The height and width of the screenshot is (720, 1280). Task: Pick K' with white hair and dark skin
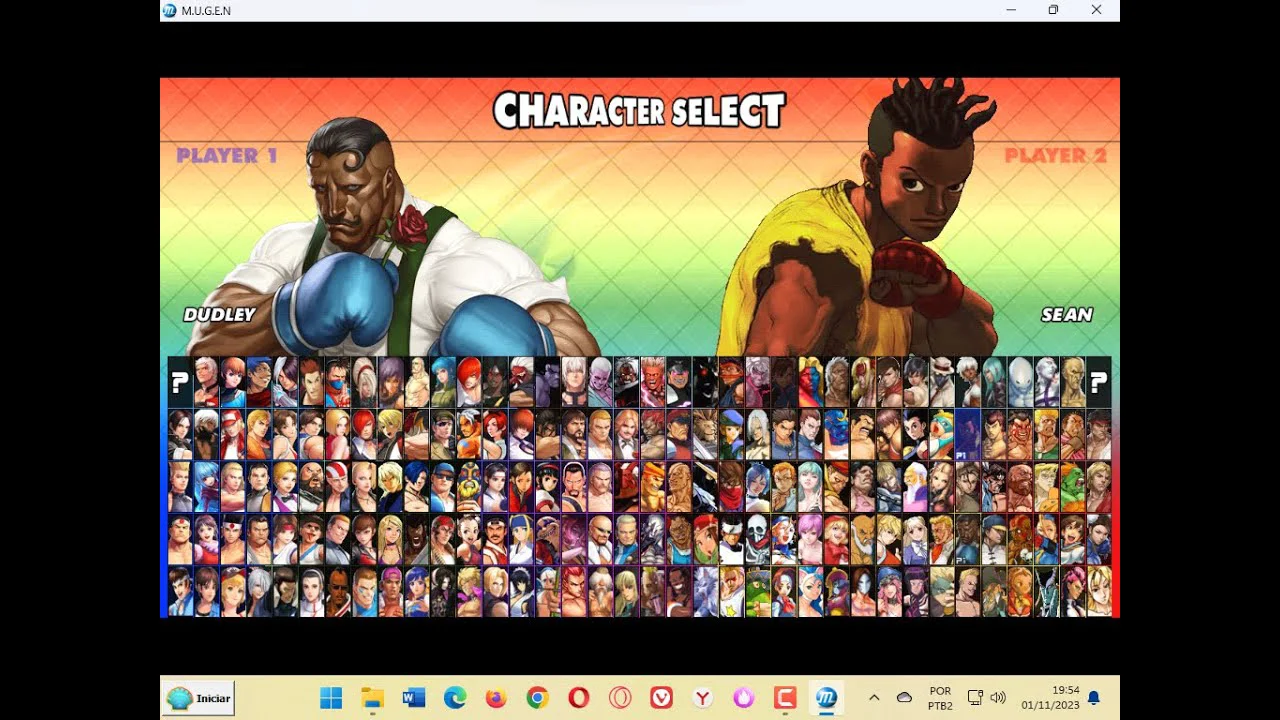[x=206, y=435]
